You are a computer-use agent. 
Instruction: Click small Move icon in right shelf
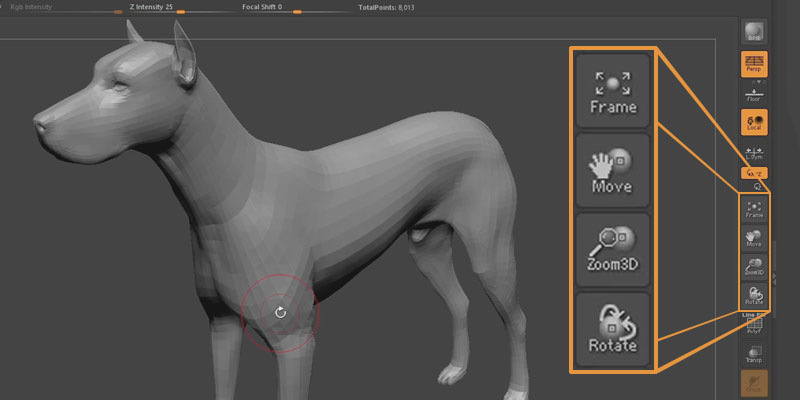coord(754,238)
